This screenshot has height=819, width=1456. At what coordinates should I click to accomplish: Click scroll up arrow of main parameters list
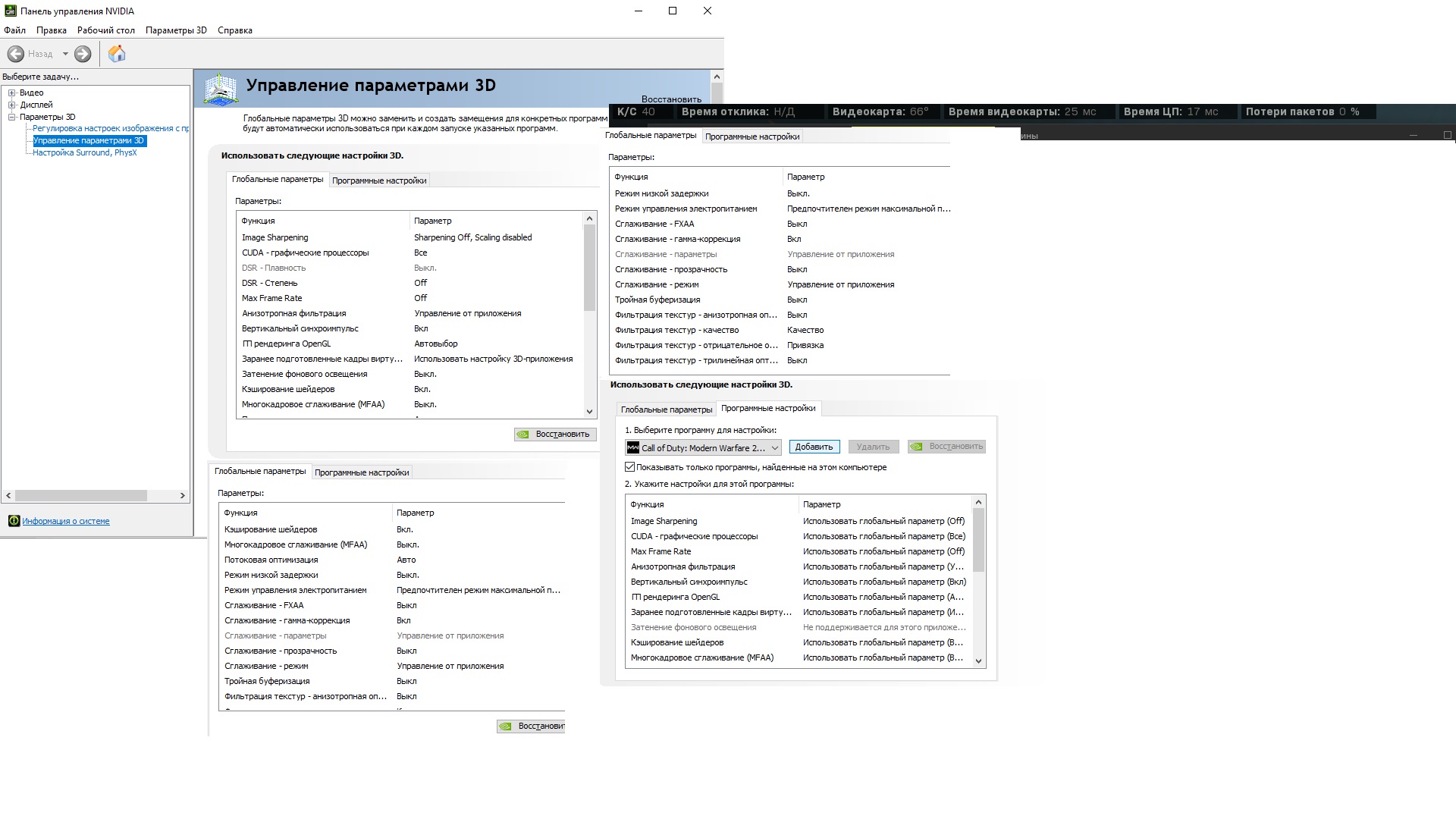589,219
